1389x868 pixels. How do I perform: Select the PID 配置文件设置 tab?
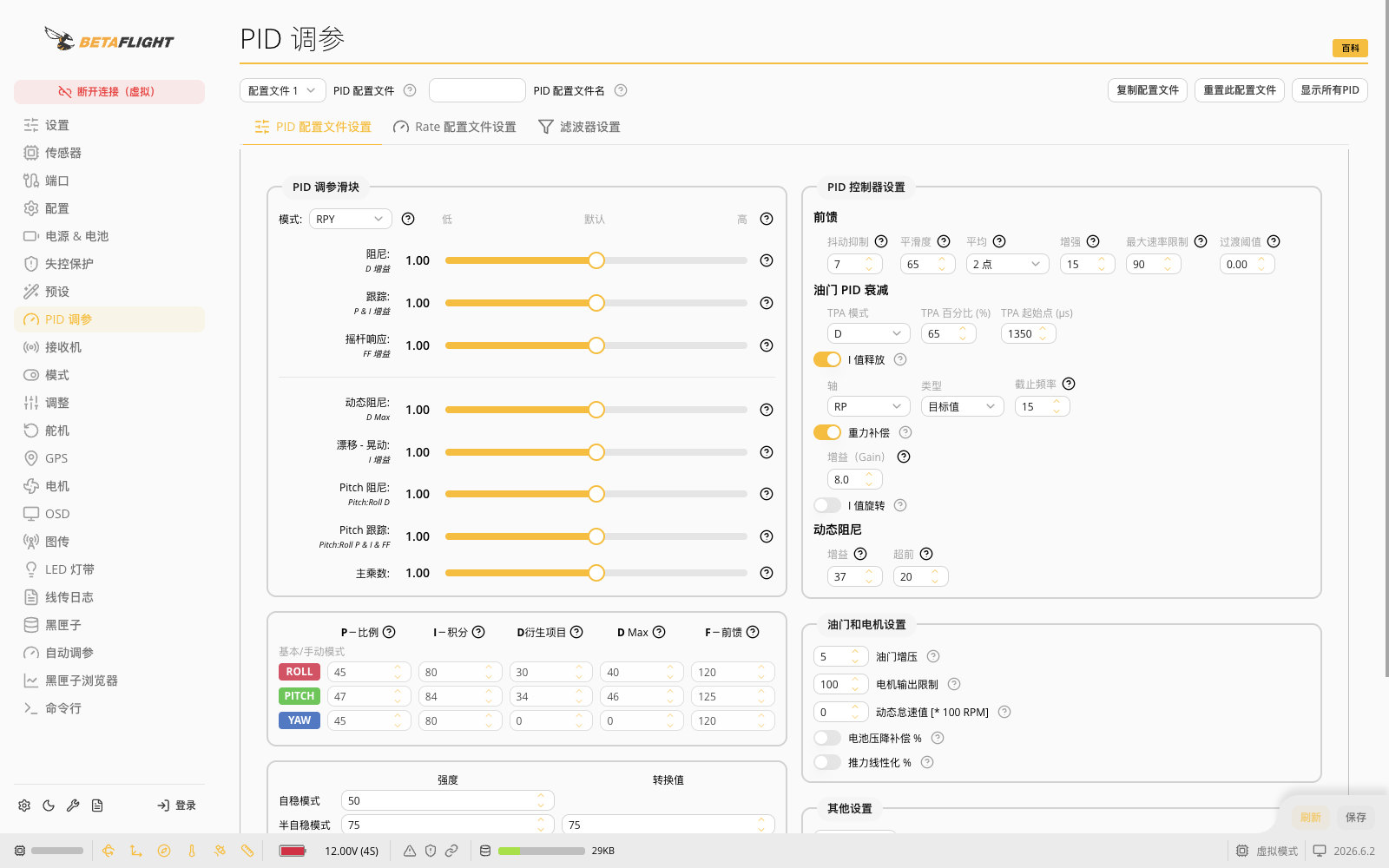tap(313, 127)
